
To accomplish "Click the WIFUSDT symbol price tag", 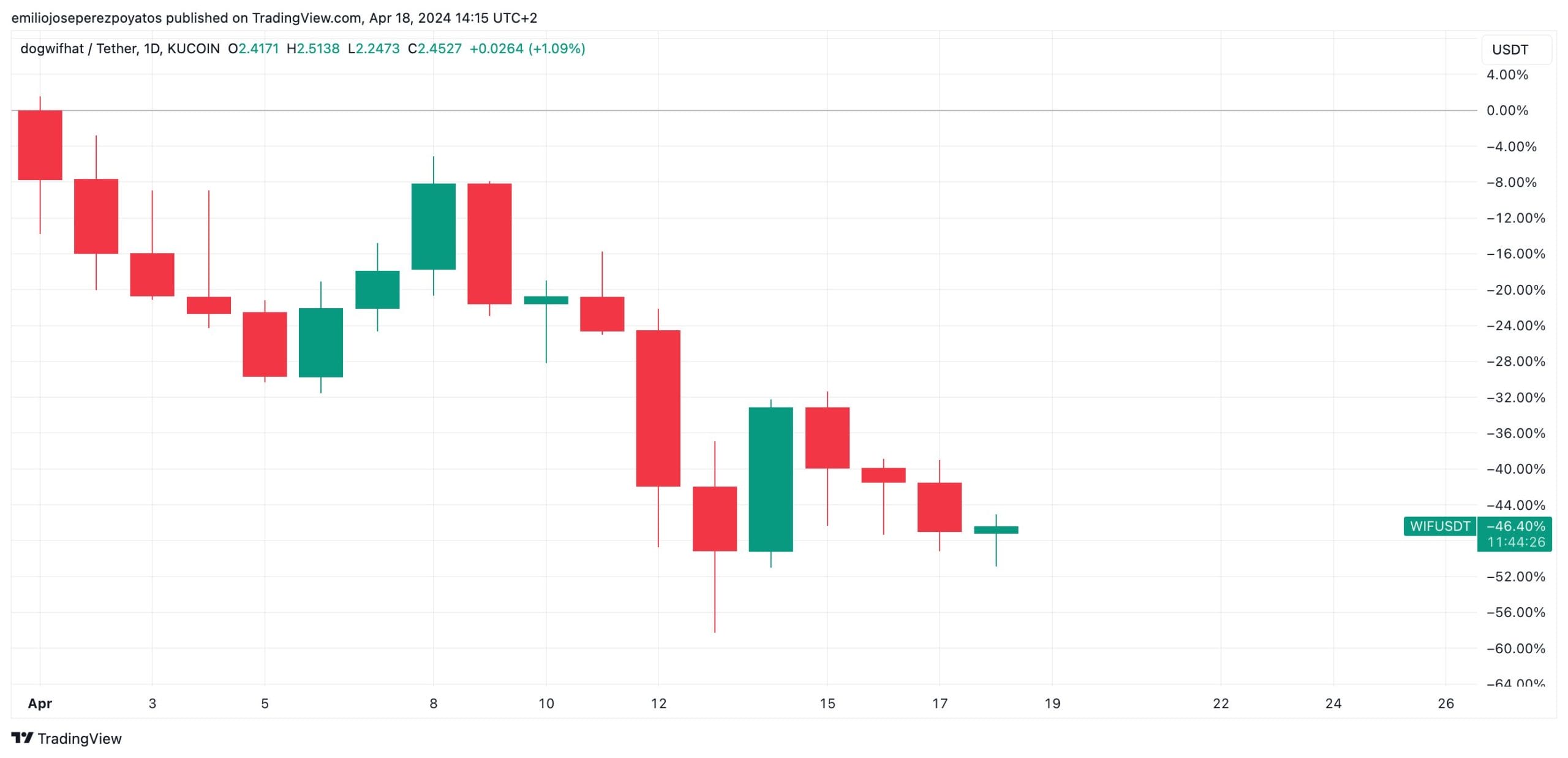I will (1439, 526).
